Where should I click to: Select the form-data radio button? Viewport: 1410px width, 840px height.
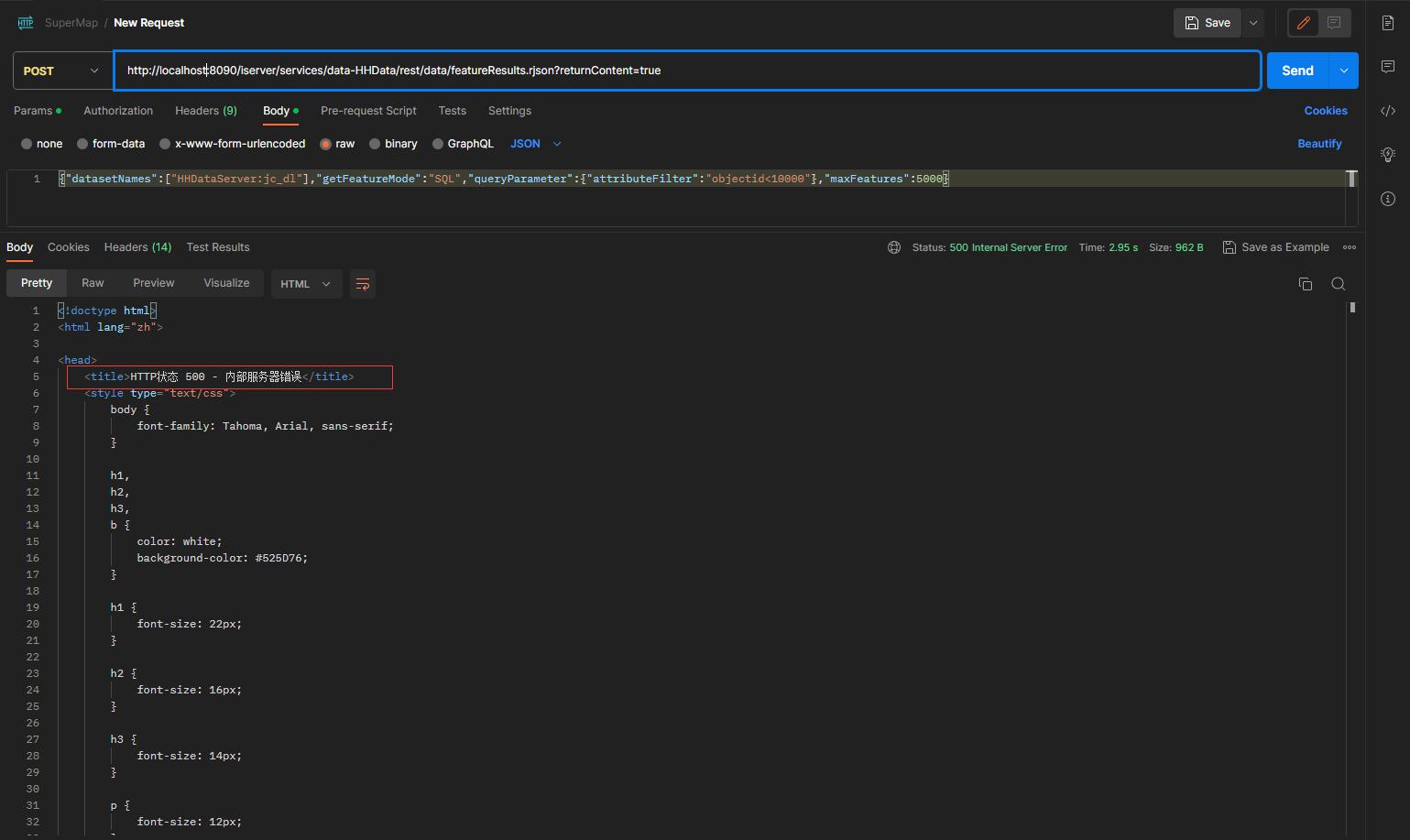pyautogui.click(x=82, y=144)
